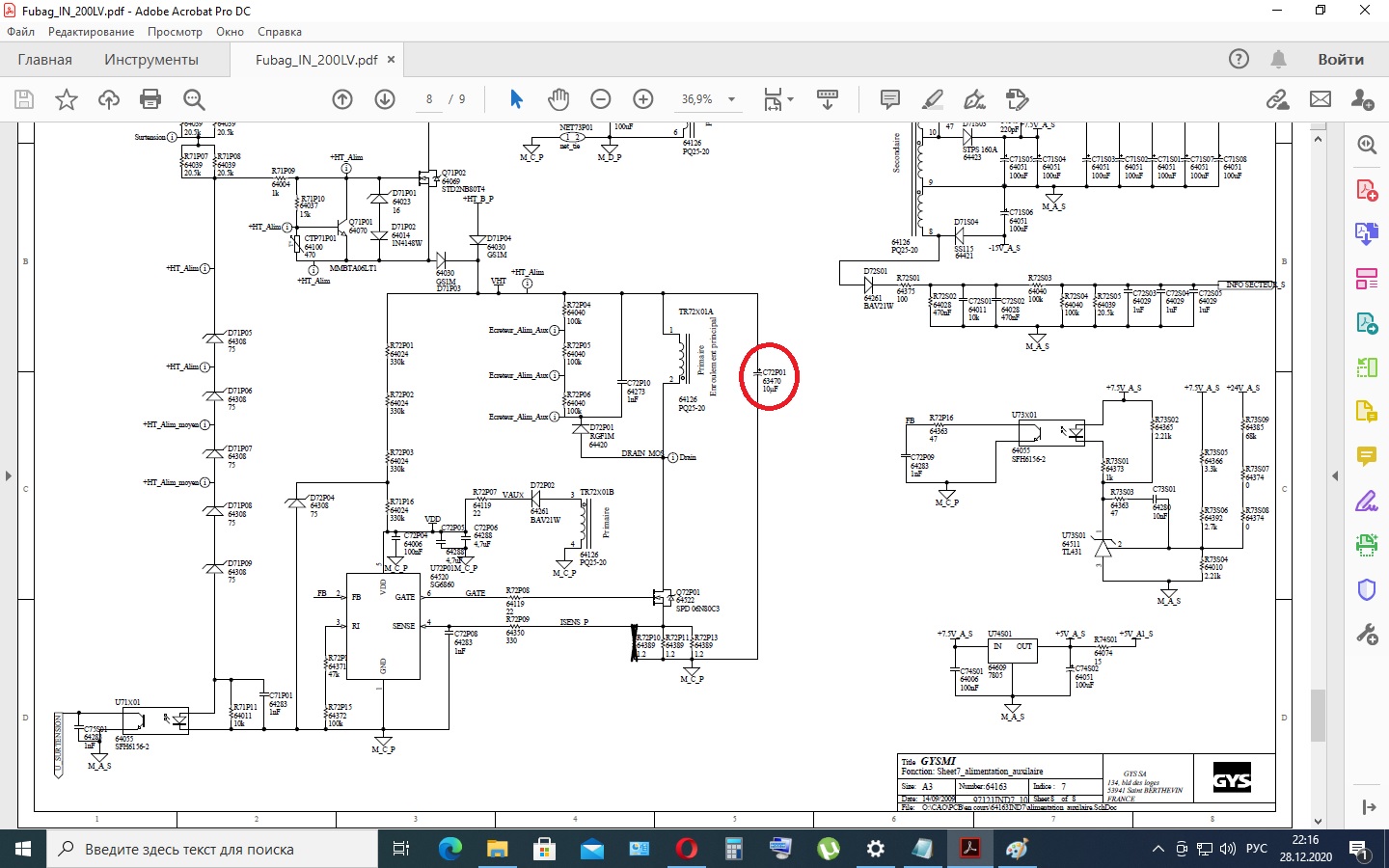Open the search tool in the right pane

tap(1367, 145)
